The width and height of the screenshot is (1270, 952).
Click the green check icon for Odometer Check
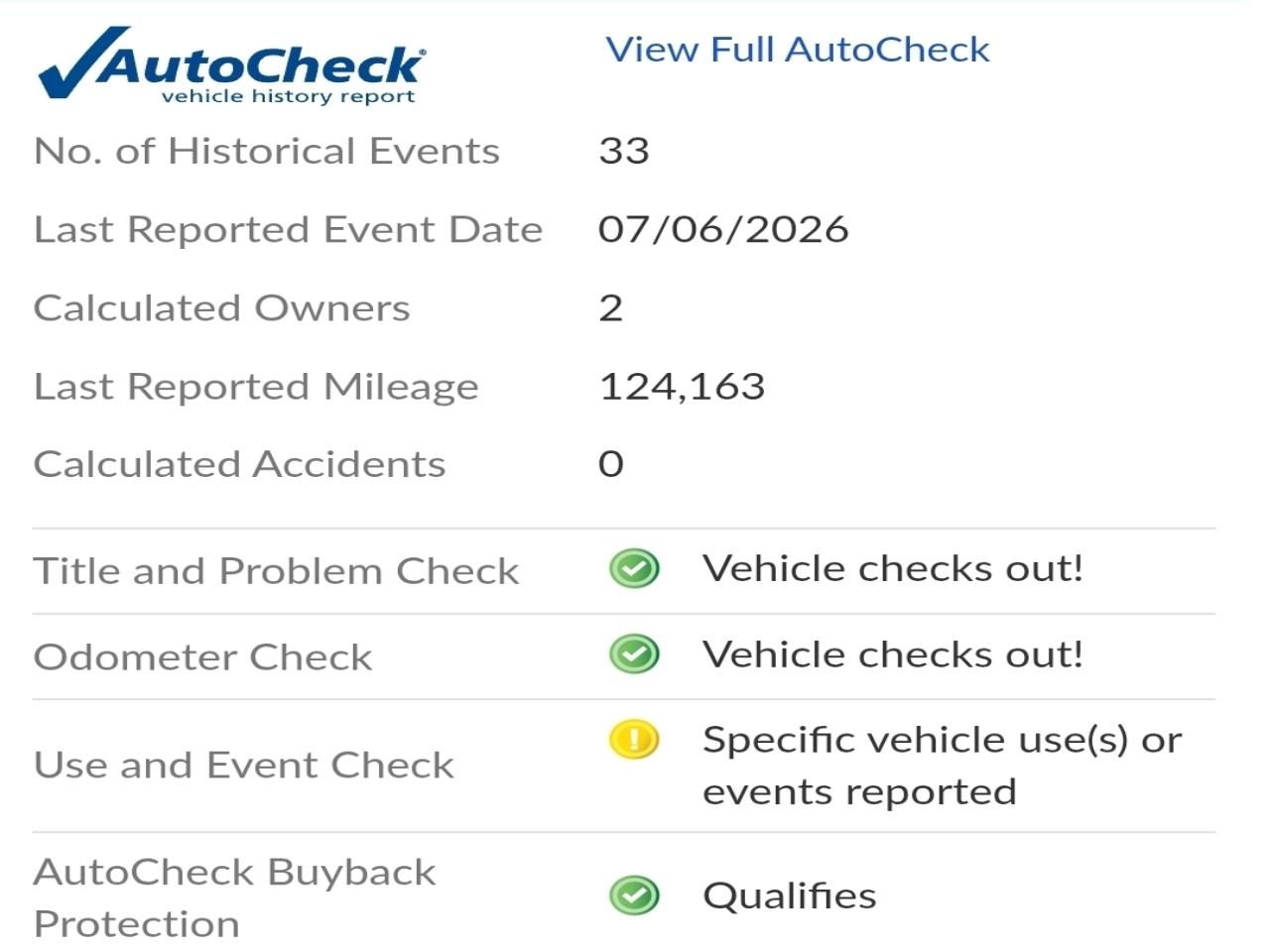point(634,654)
